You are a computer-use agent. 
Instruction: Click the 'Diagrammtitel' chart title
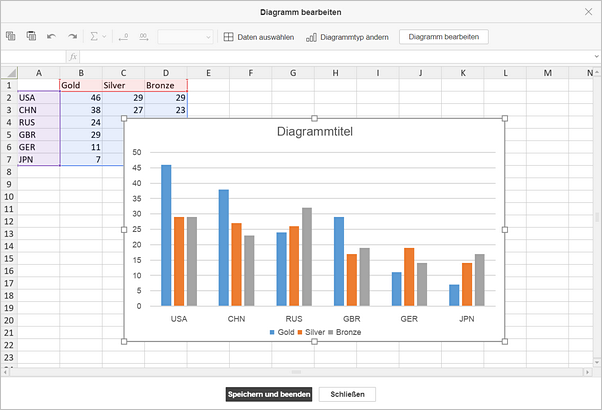coord(315,131)
